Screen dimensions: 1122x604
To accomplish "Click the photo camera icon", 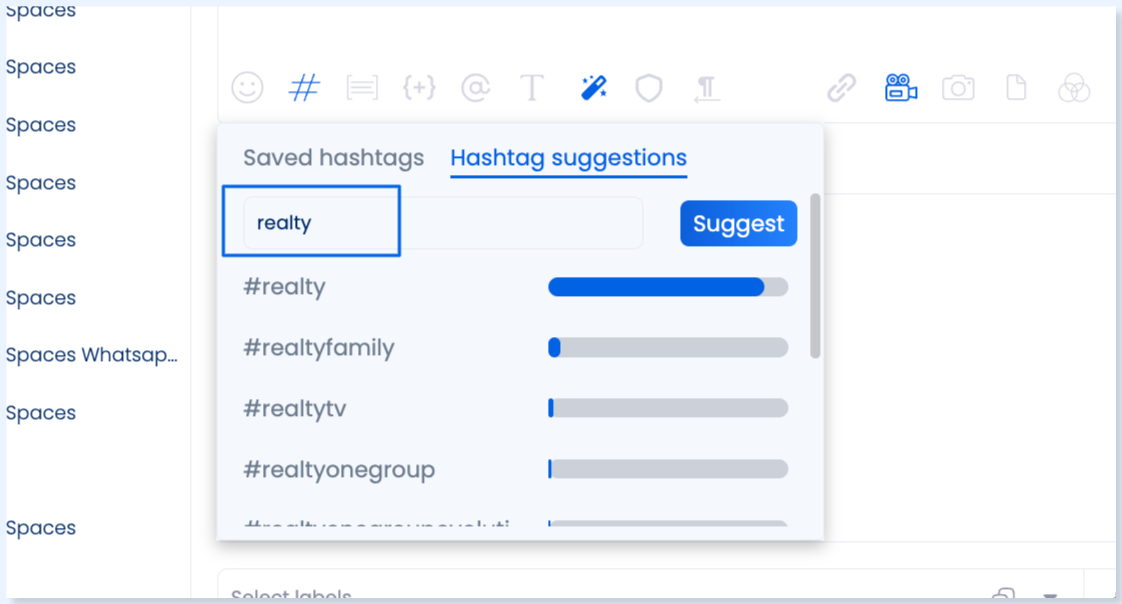I will (x=958, y=88).
